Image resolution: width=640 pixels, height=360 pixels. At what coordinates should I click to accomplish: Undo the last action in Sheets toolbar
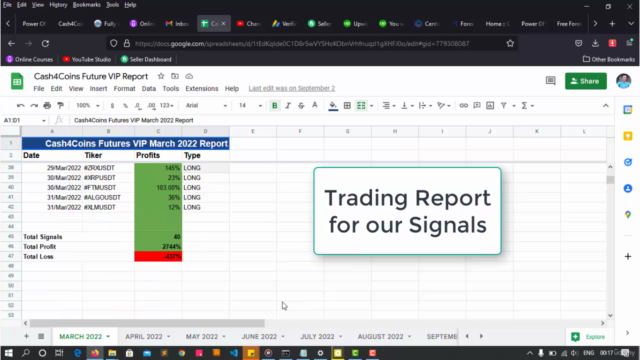tap(20, 106)
